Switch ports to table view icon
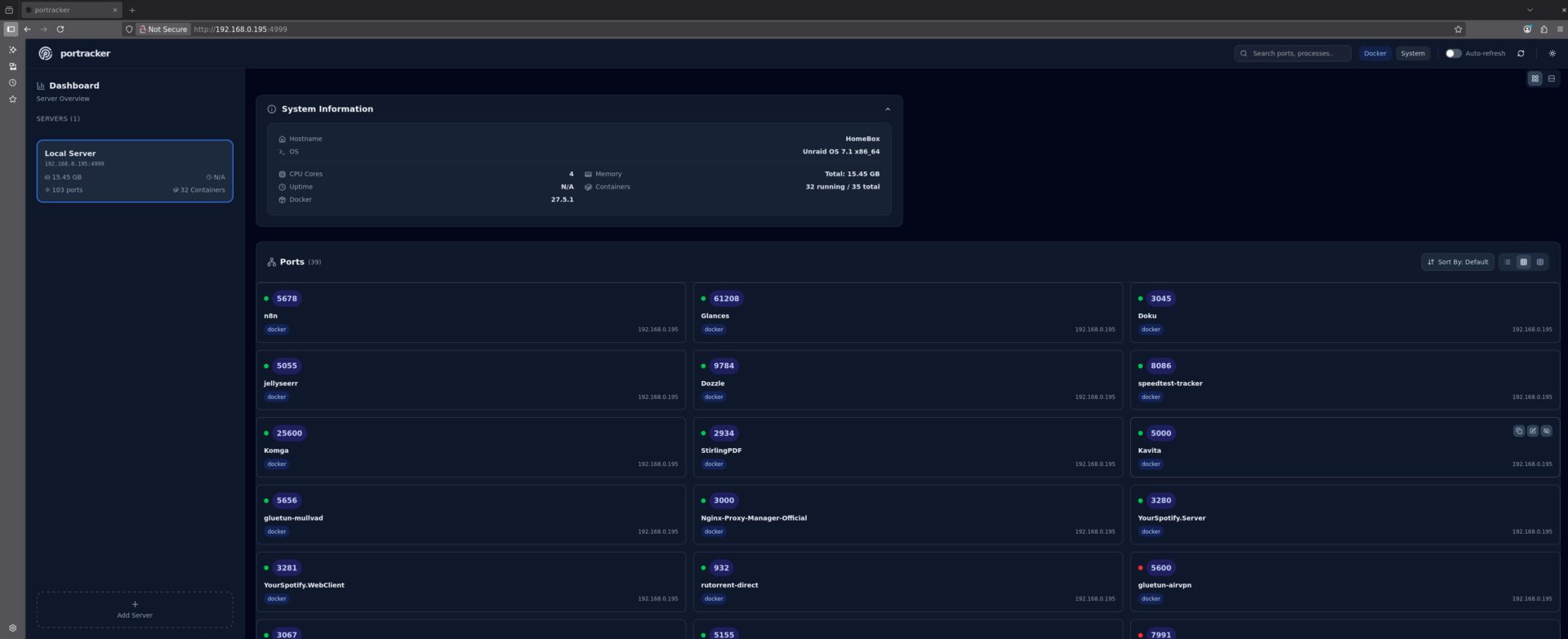Viewport: 1568px width, 639px height. pos(1540,262)
